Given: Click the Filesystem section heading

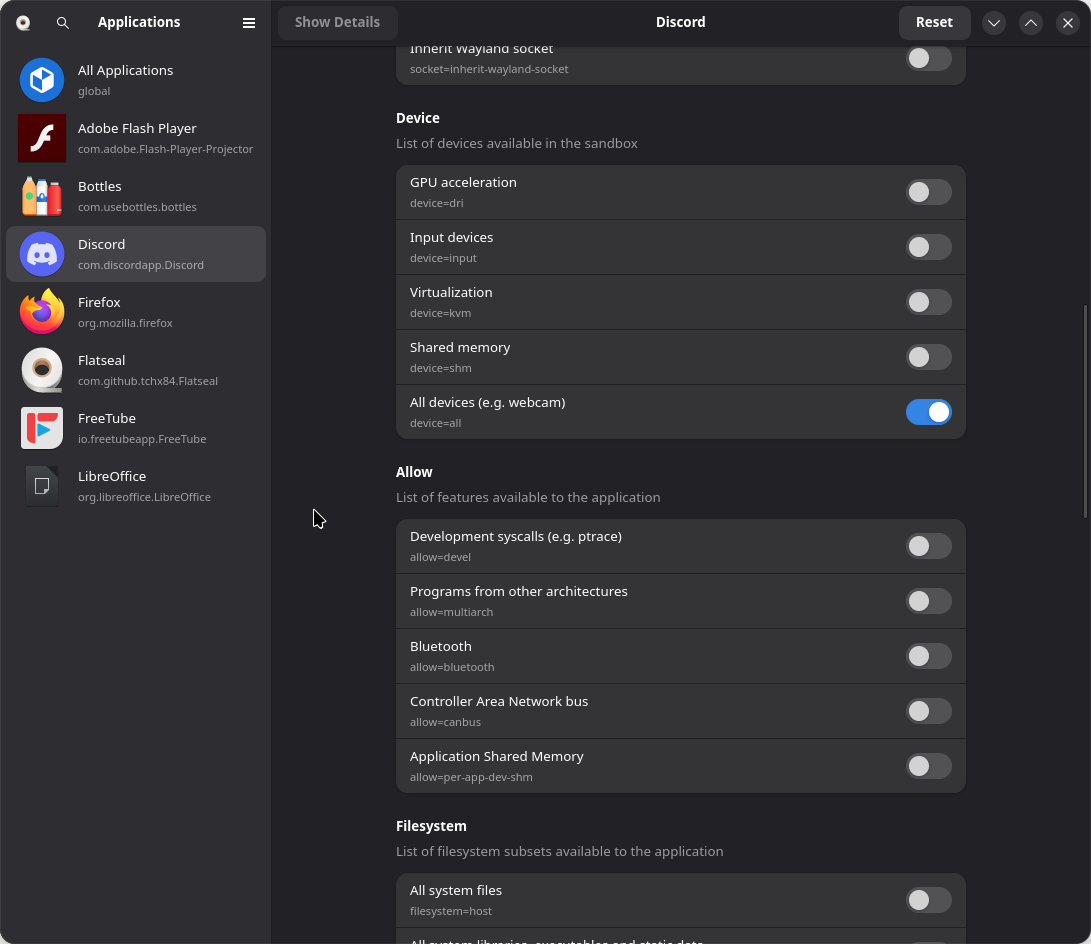Looking at the screenshot, I should pyautogui.click(x=431, y=826).
